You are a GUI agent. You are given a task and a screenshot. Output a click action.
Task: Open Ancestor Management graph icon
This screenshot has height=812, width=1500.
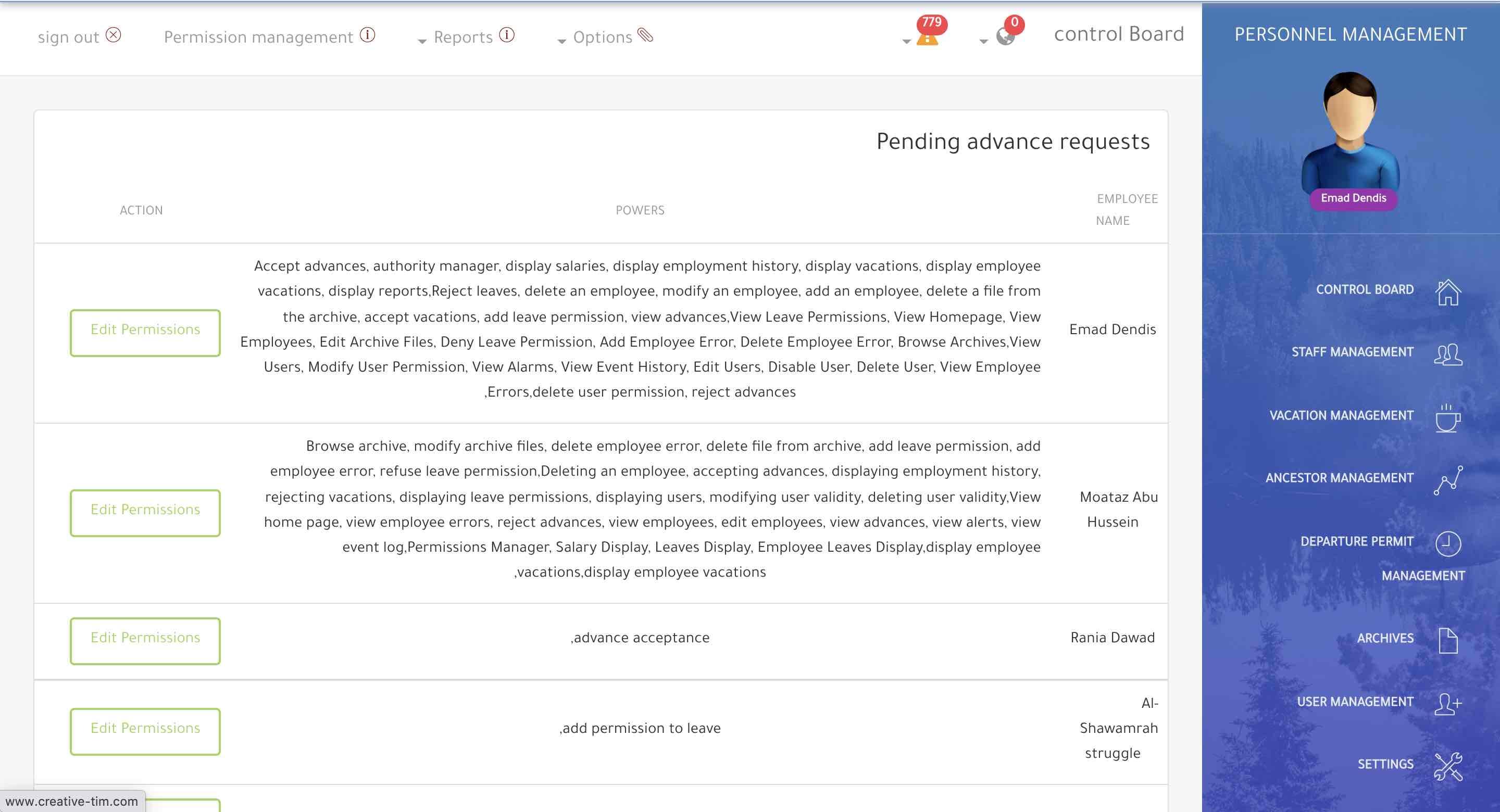tap(1447, 480)
